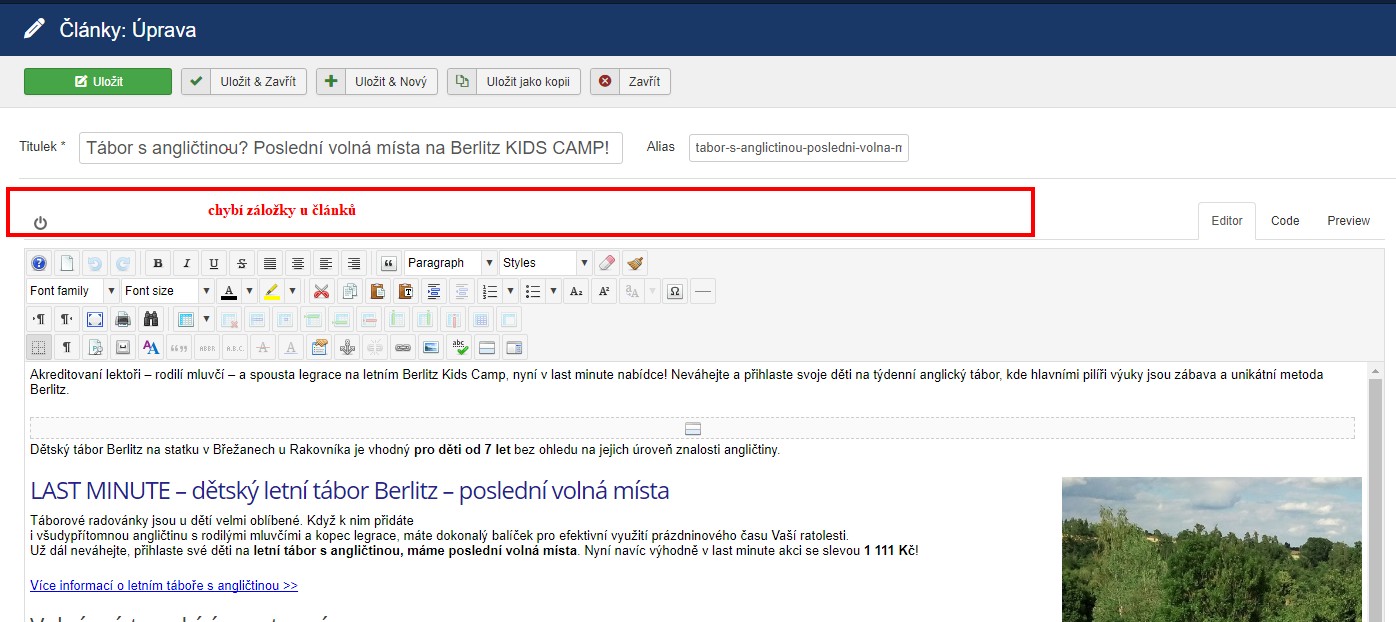This screenshot has width=1396, height=622.
Task: Click the Insert Link chain icon
Action: [x=403, y=348]
